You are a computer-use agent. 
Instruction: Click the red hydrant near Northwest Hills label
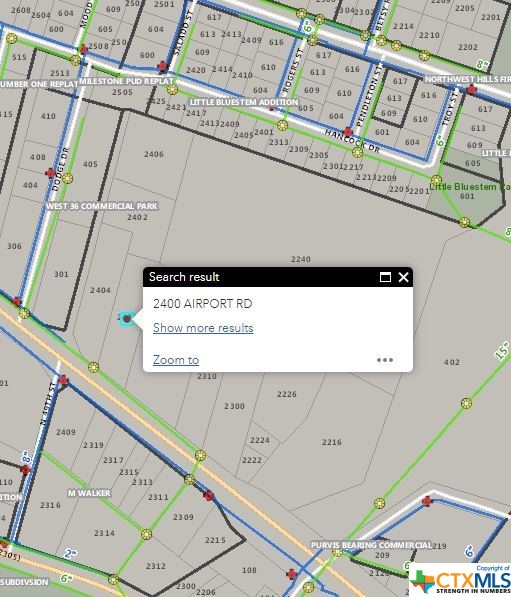coord(471,90)
